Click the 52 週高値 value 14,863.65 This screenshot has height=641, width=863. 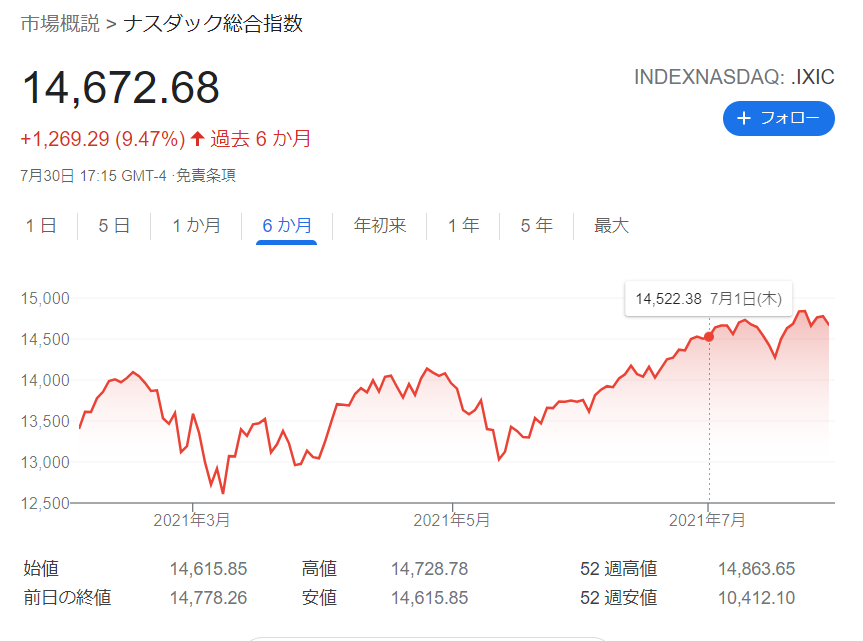pyautogui.click(x=756, y=569)
